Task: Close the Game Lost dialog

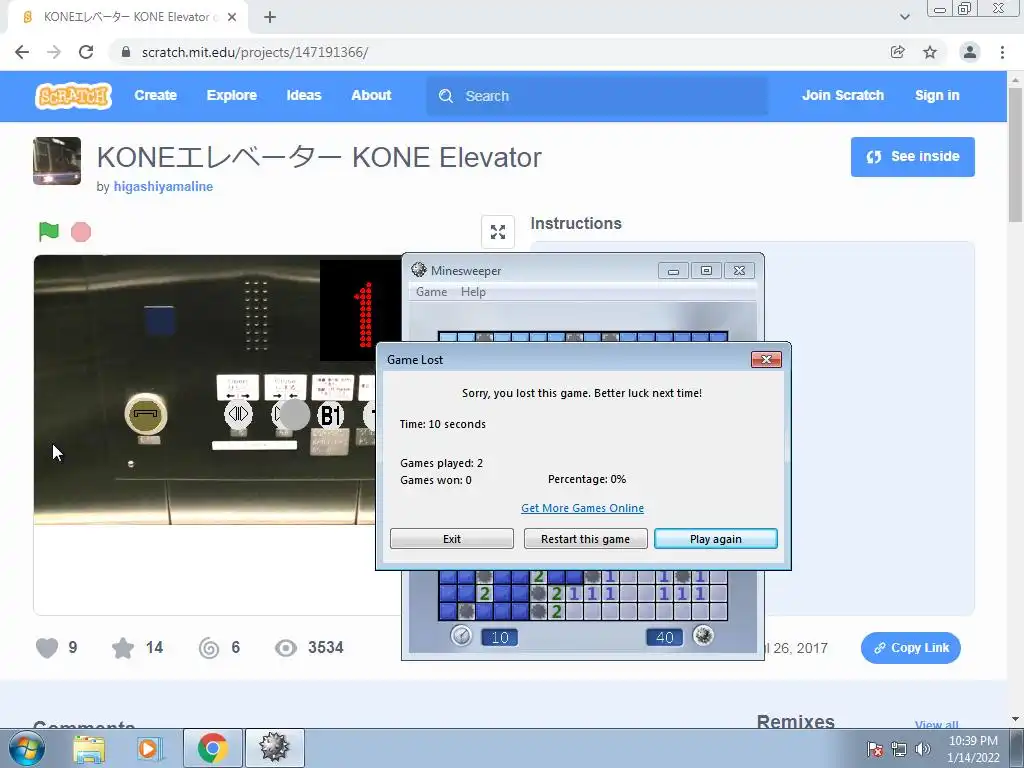Action: click(x=766, y=359)
